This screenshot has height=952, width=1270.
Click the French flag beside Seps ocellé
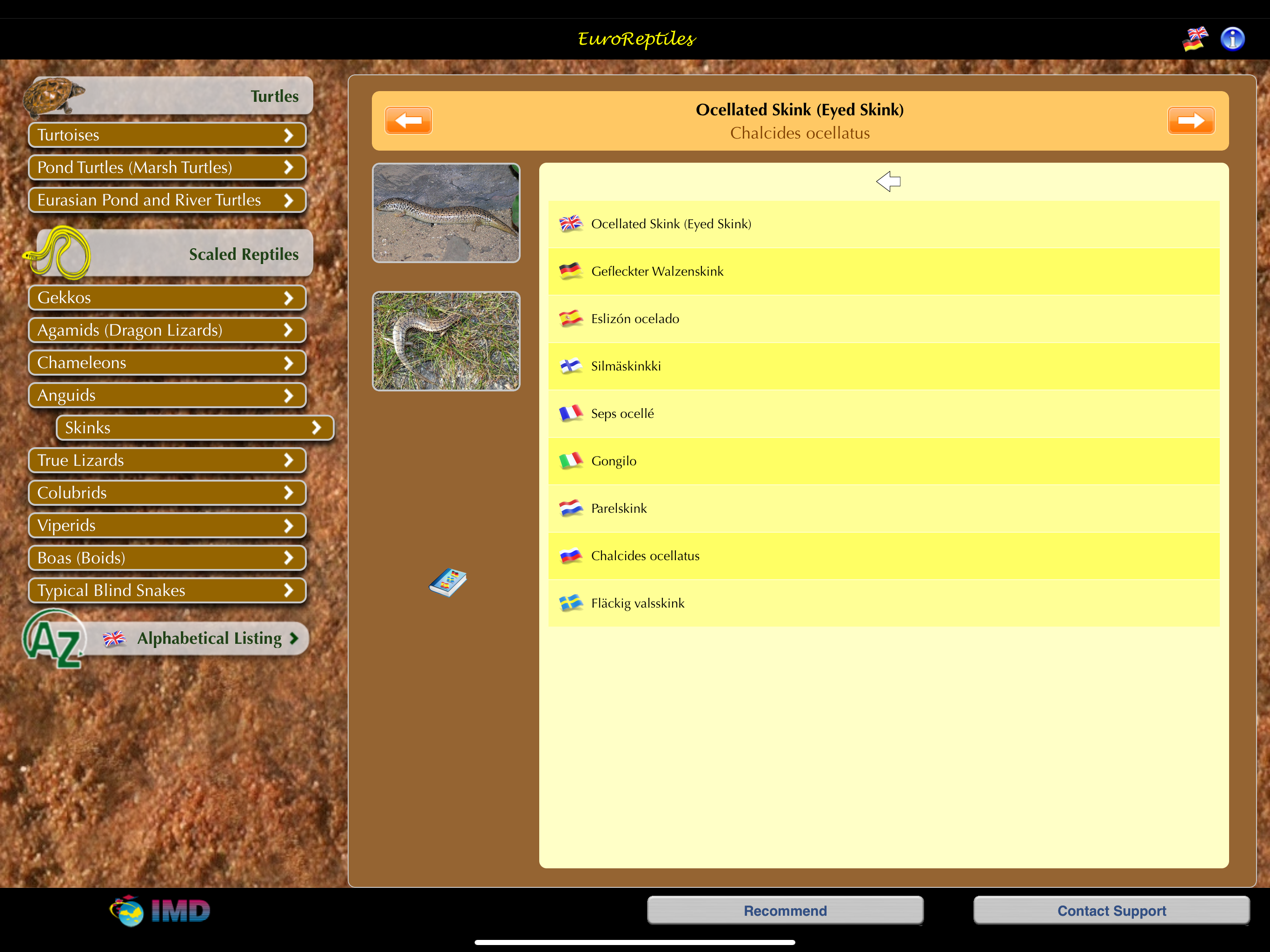(x=571, y=413)
